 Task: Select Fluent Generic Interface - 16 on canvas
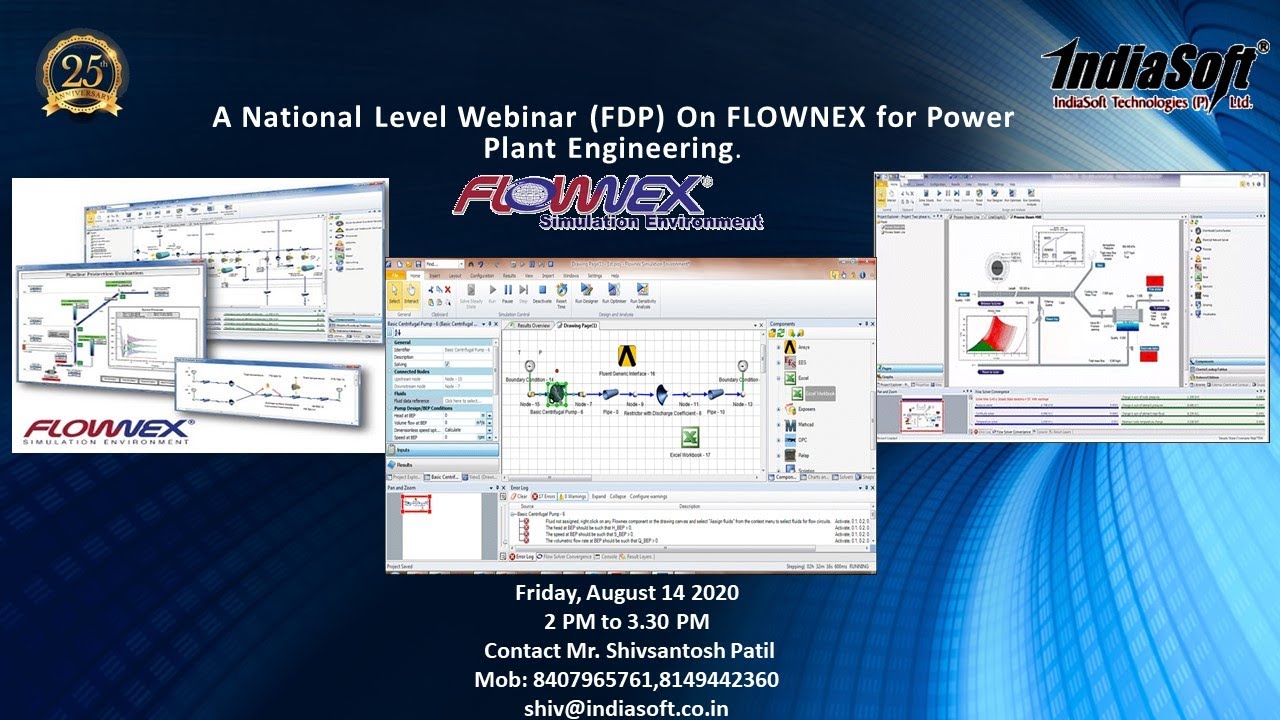pos(627,355)
